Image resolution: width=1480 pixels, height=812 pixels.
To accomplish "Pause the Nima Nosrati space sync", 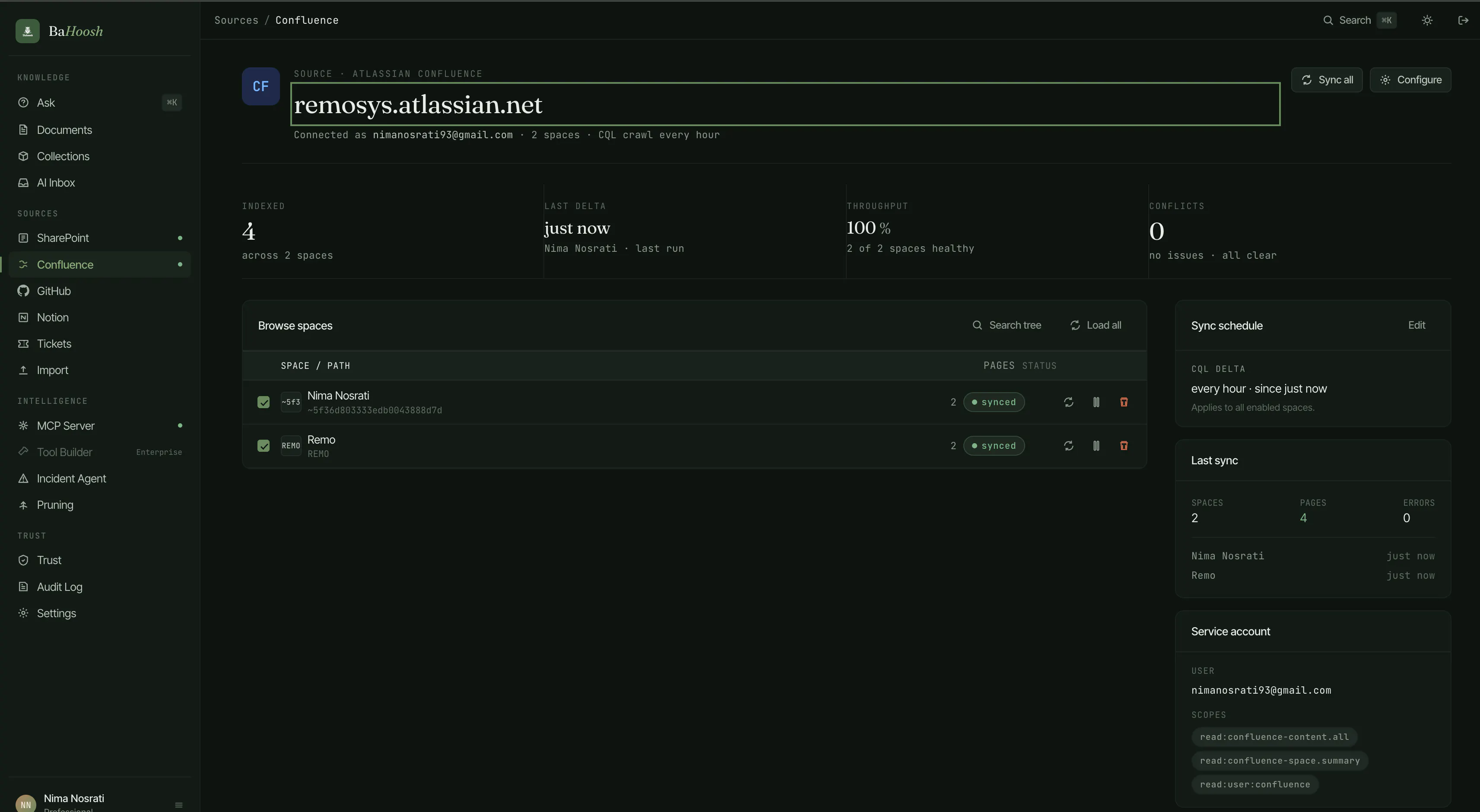I will tap(1096, 402).
